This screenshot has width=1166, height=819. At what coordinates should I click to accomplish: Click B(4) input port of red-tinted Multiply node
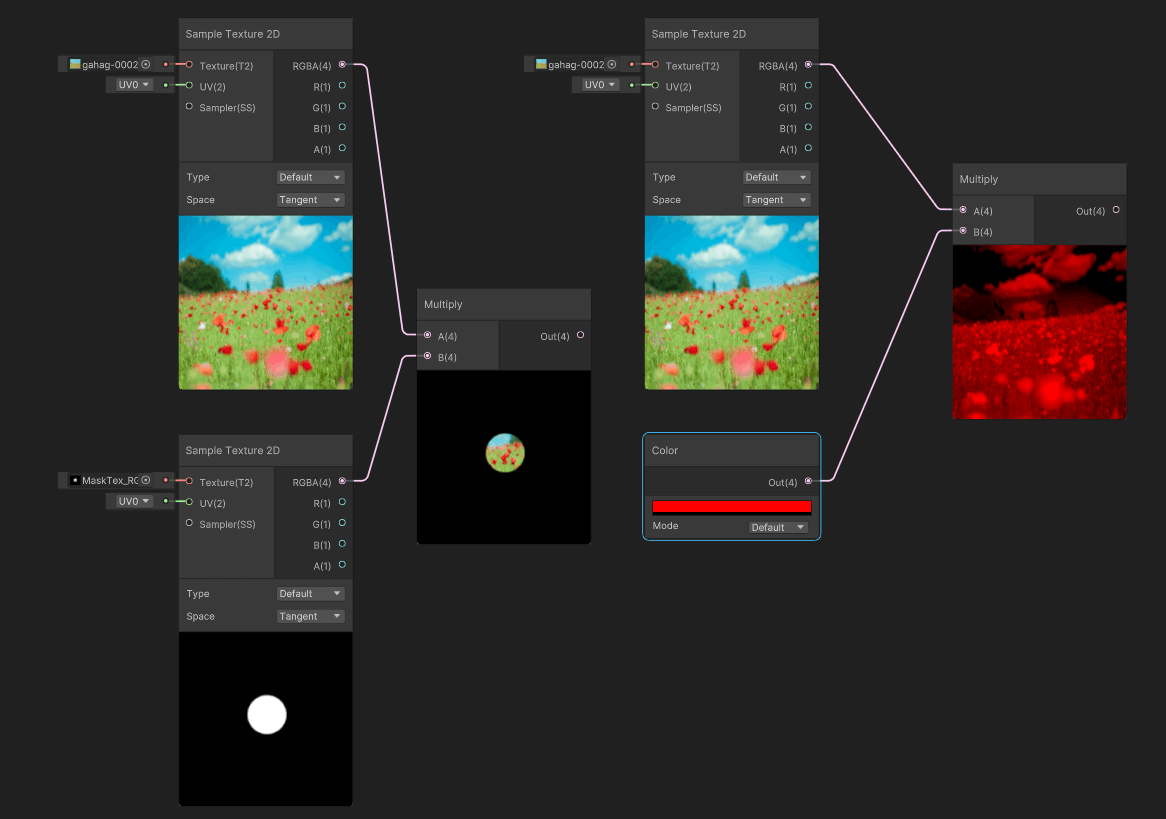(x=963, y=231)
